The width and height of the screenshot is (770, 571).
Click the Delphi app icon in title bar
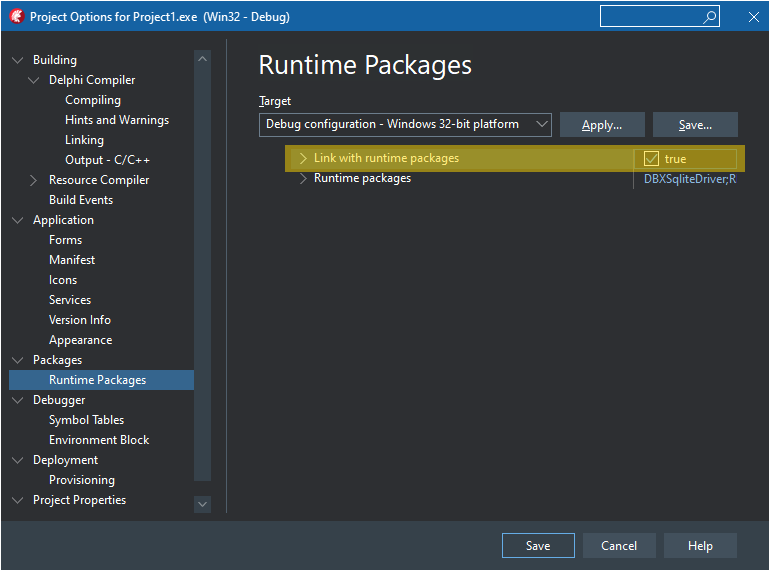pyautogui.click(x=16, y=17)
